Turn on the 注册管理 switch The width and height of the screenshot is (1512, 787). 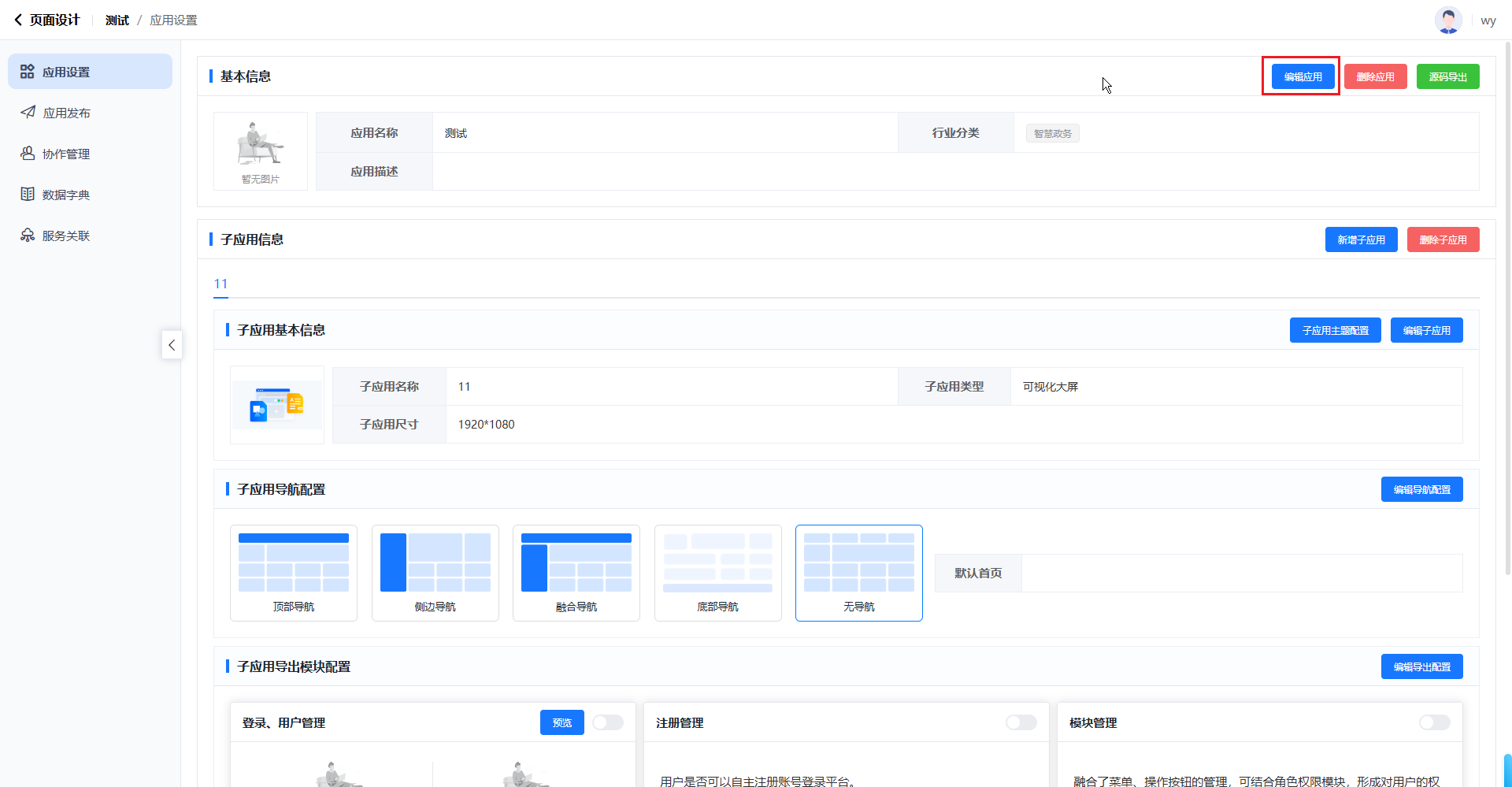click(1021, 722)
